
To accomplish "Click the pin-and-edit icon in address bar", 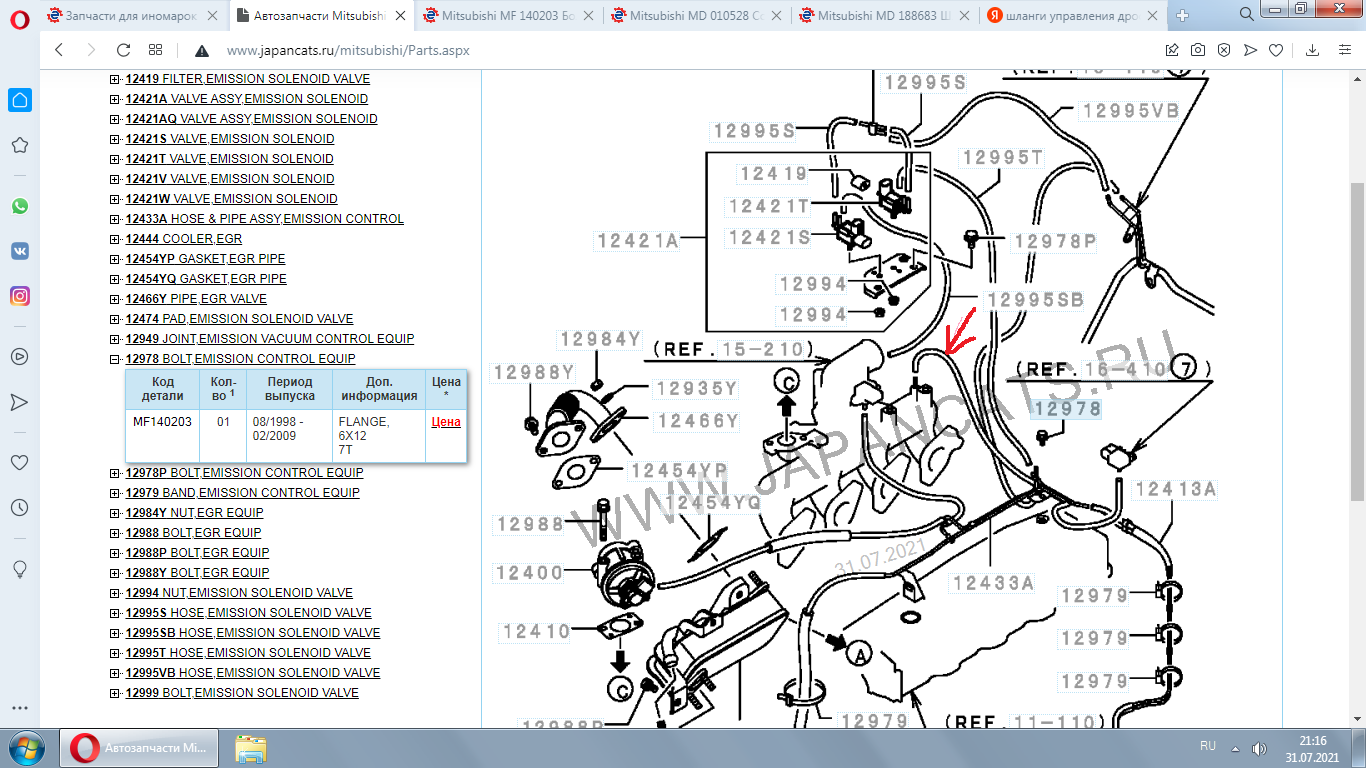I will click(x=1172, y=50).
